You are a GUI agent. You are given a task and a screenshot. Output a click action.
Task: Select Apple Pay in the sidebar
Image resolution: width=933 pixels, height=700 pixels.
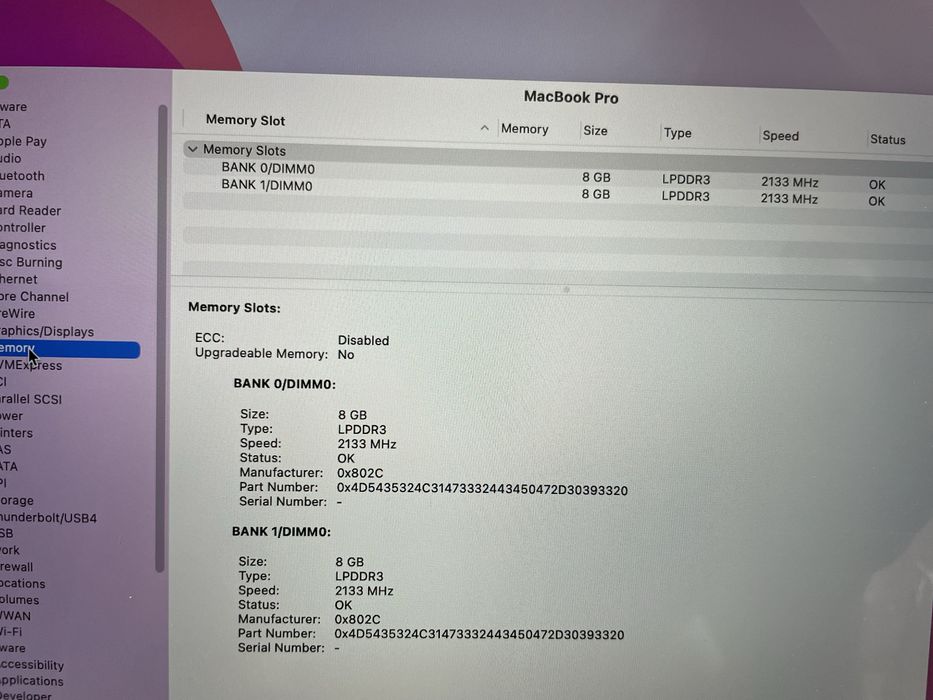pos(23,142)
